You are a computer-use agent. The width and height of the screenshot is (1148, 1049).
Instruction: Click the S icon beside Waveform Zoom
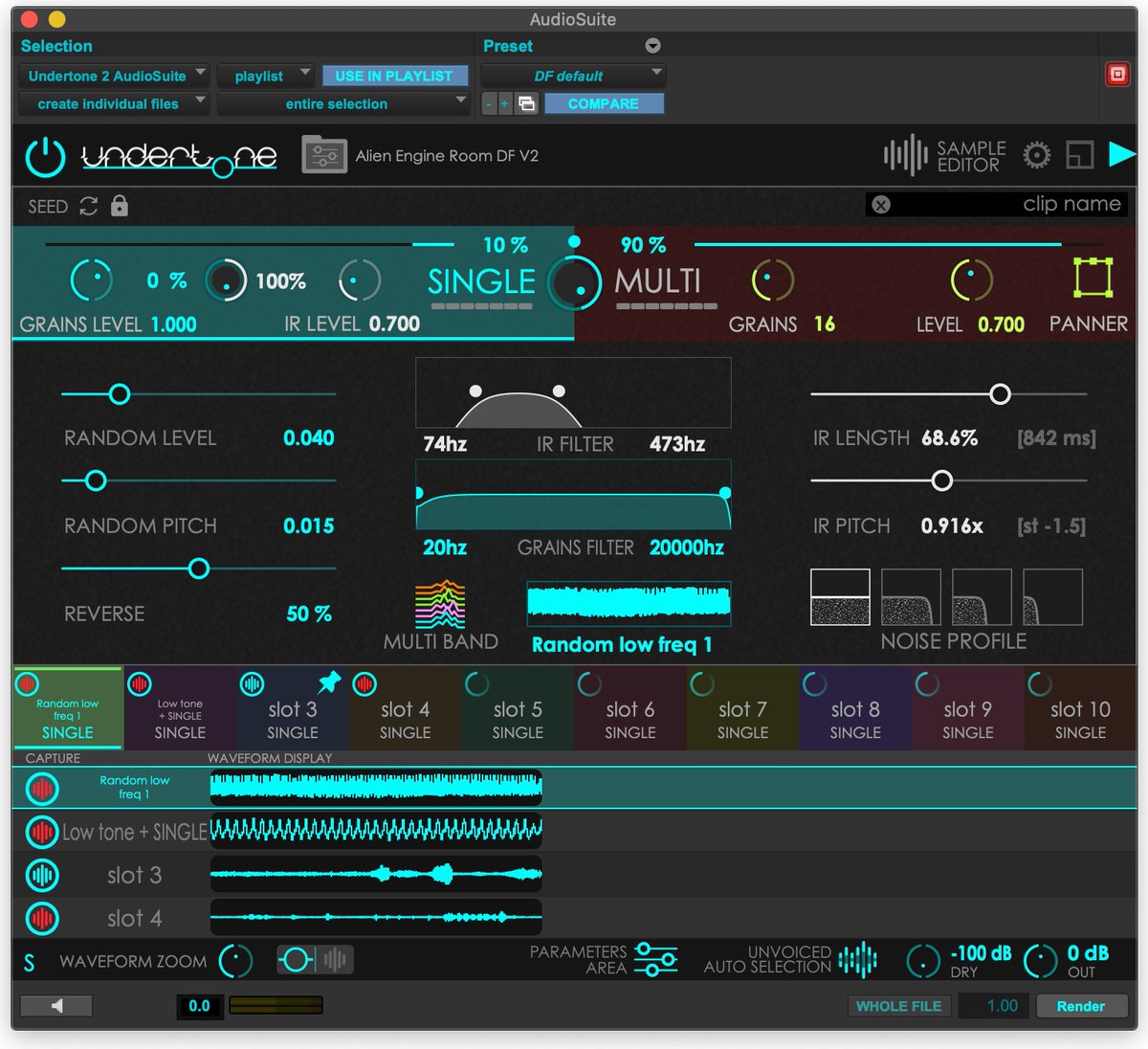tap(29, 962)
